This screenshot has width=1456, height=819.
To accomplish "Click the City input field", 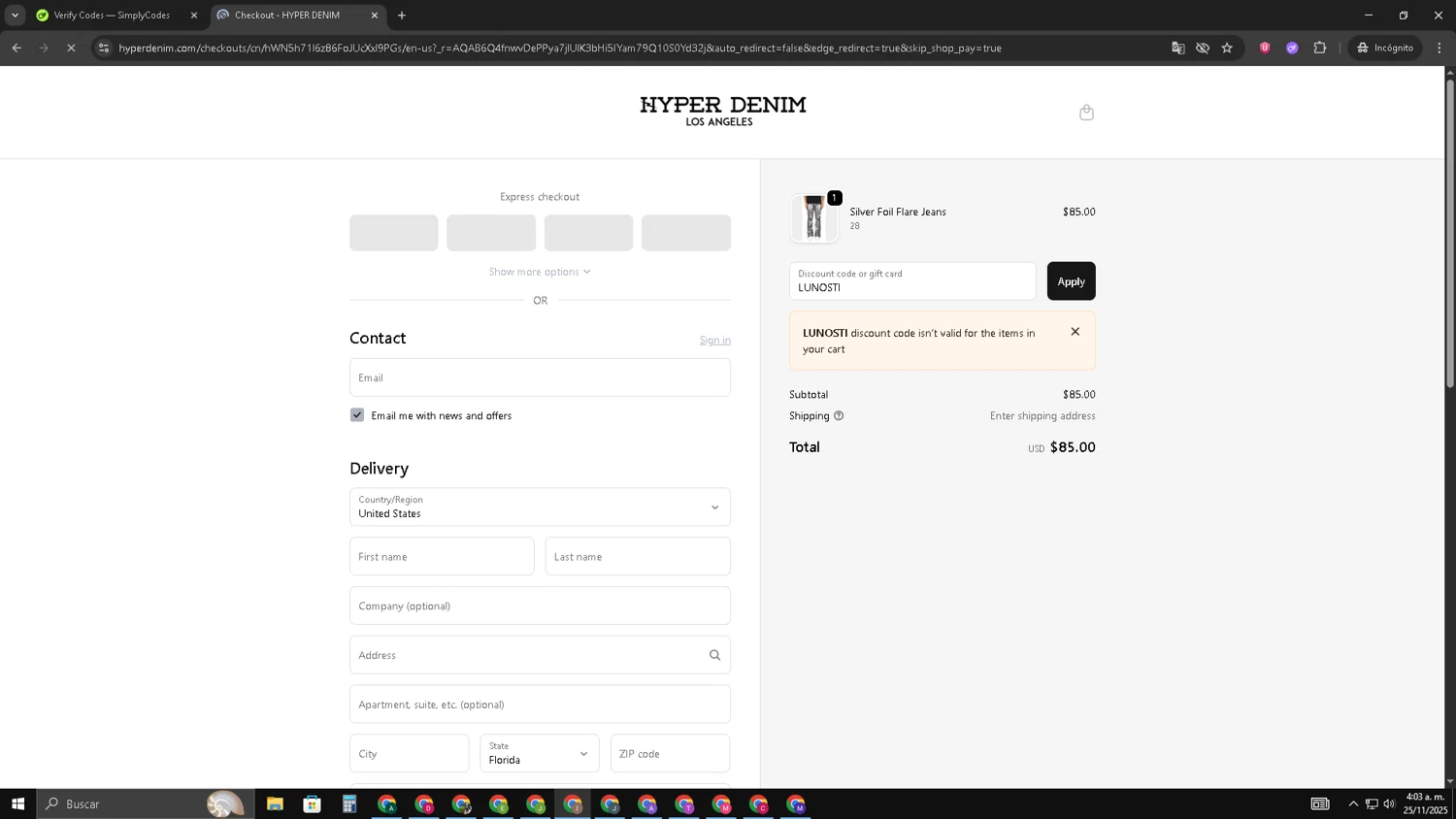I will [x=409, y=753].
